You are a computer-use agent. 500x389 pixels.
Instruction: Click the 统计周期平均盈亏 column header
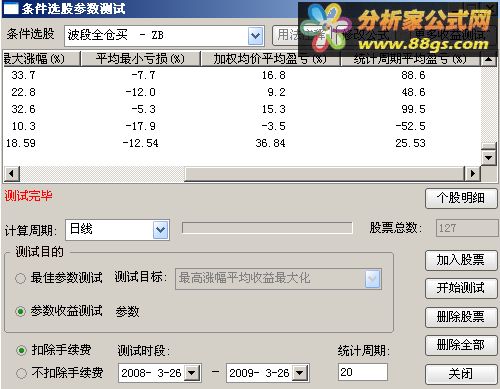tap(410, 59)
